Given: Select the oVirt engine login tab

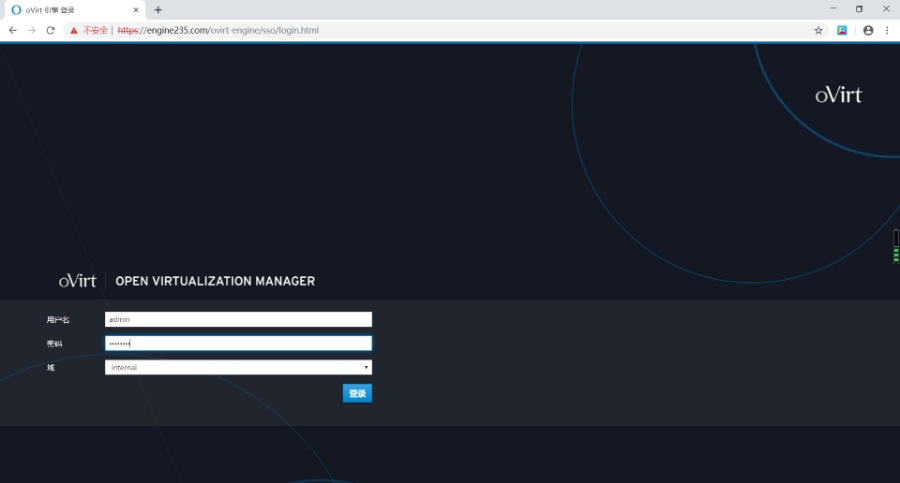Looking at the screenshot, I should tap(73, 10).
